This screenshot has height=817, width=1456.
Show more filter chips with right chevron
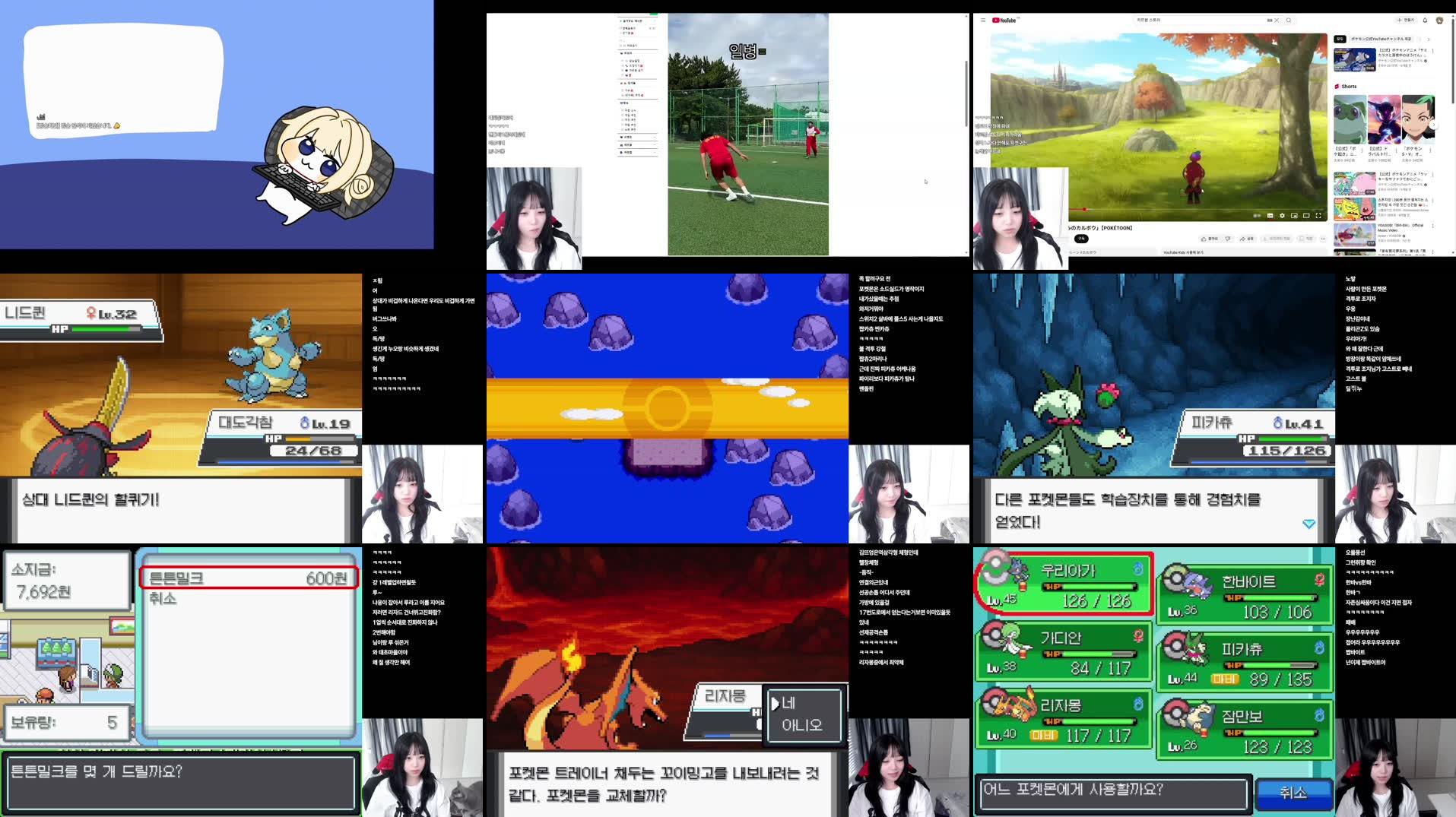(x=1429, y=39)
